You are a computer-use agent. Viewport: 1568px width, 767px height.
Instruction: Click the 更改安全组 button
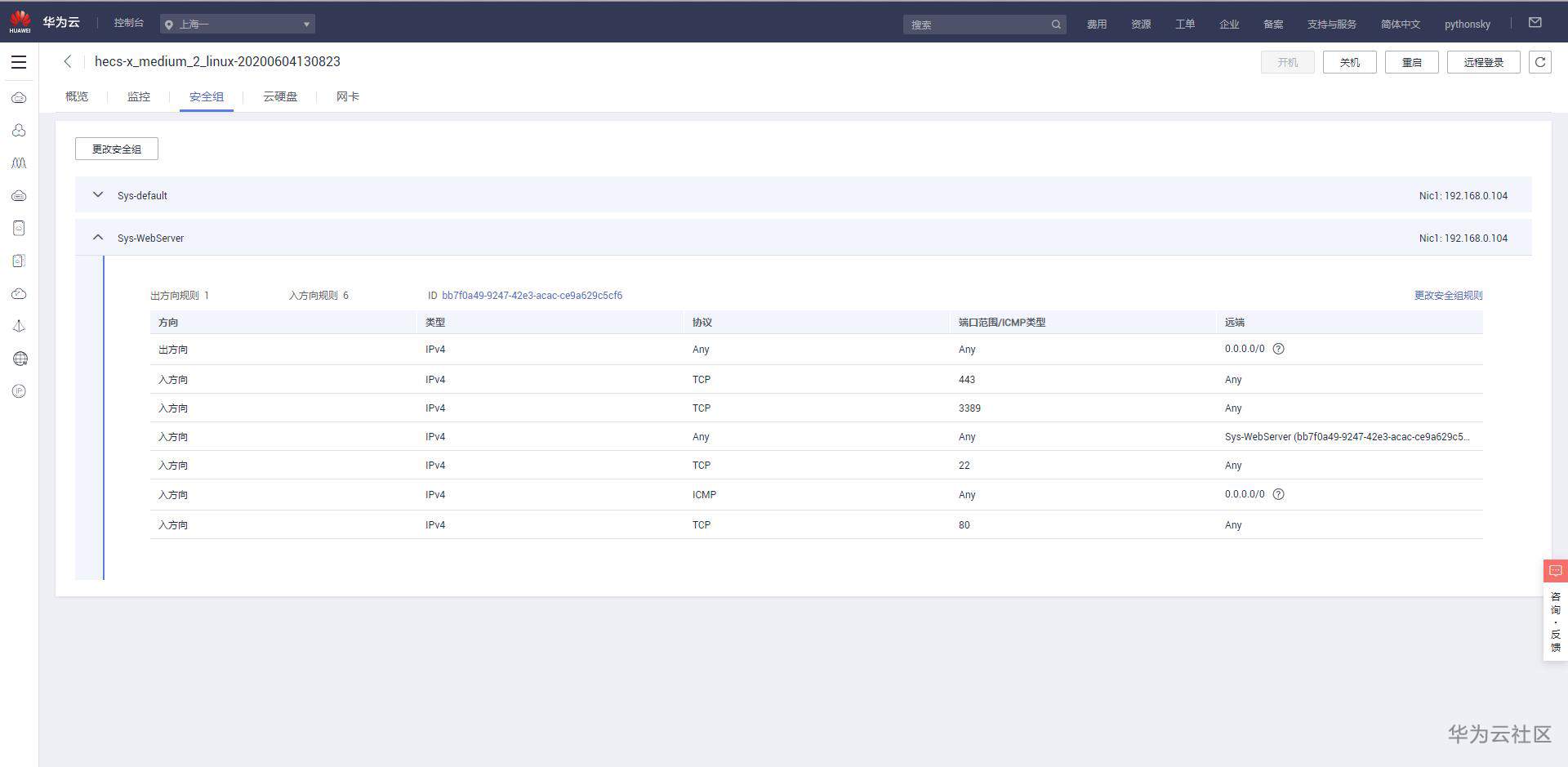click(x=117, y=149)
